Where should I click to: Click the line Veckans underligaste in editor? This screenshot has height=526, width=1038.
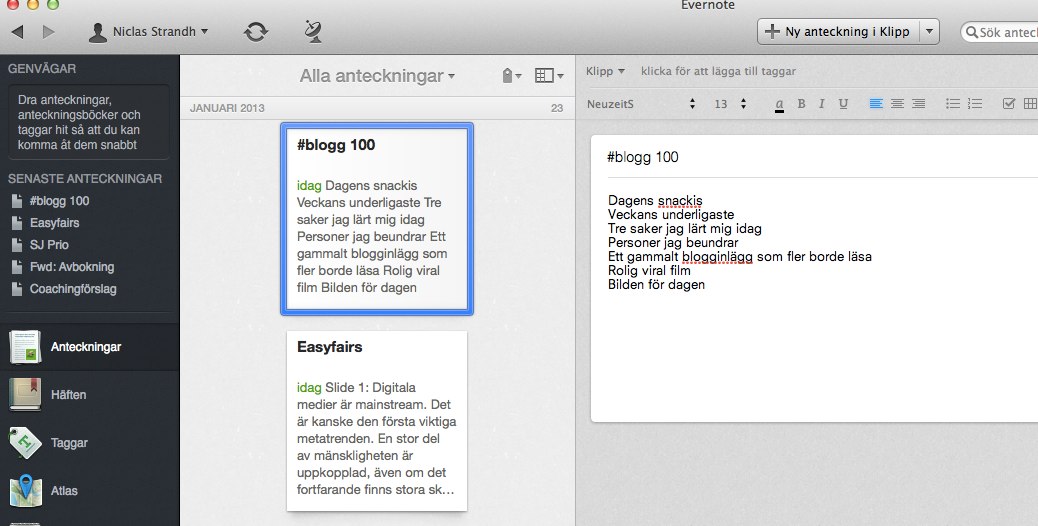pyautogui.click(x=671, y=214)
